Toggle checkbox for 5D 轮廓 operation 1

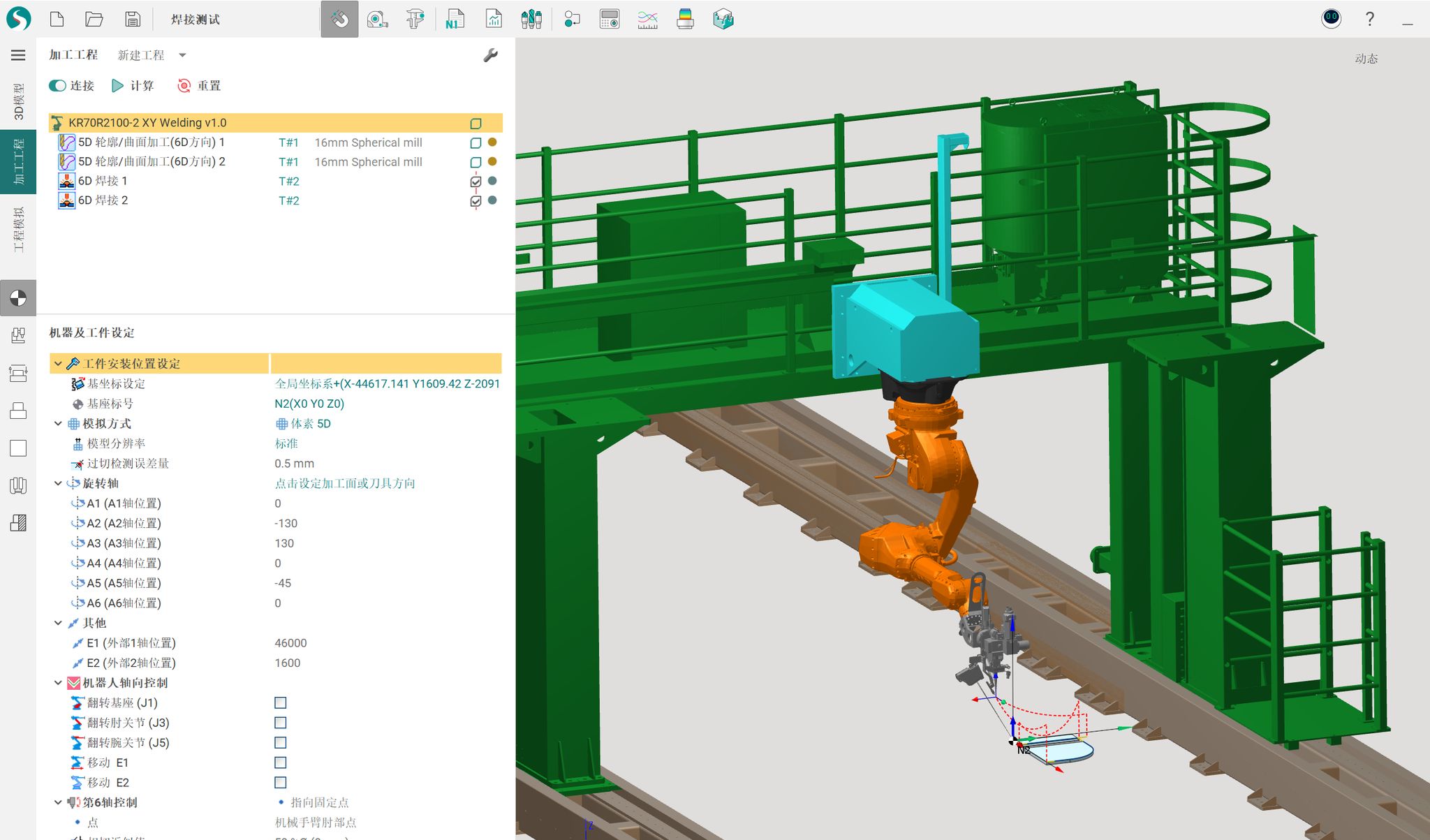point(476,142)
